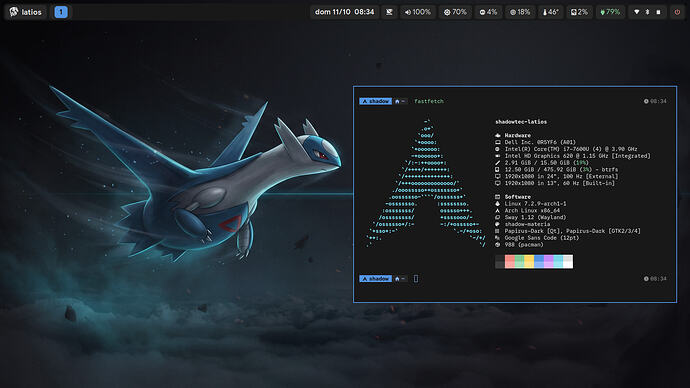Click the clock icon on the cursor line
This screenshot has width=690, height=388.
(x=646, y=278)
